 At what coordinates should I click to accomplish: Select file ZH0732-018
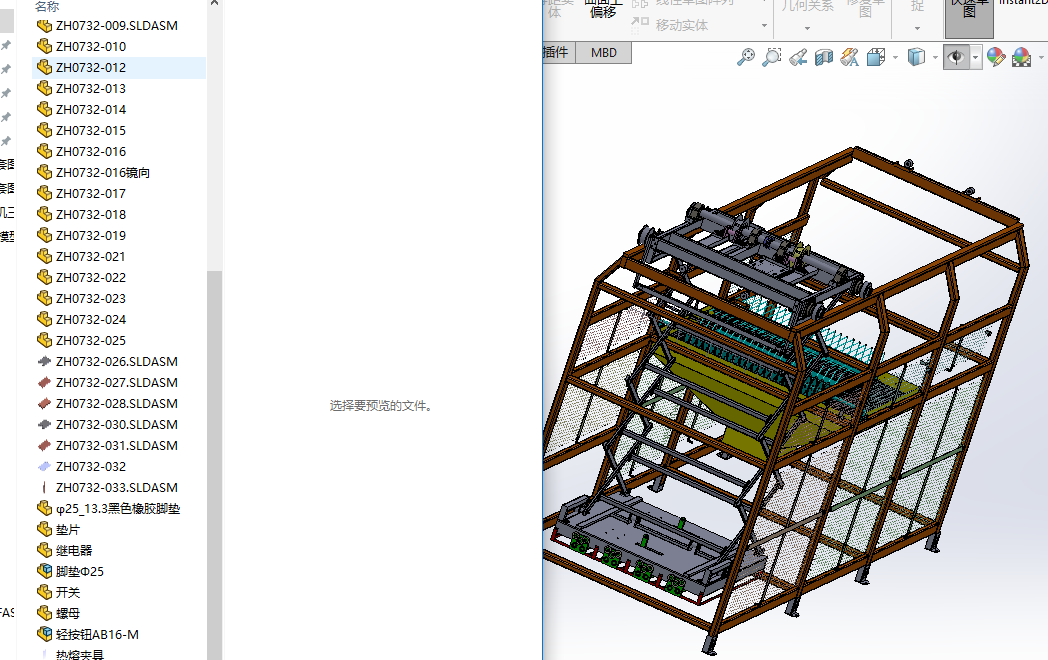(91, 215)
